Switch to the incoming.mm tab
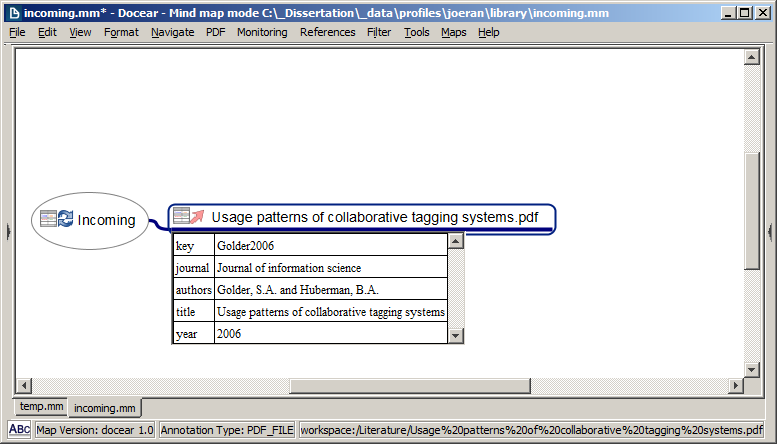Image resolution: width=777 pixels, height=444 pixels. tap(105, 408)
